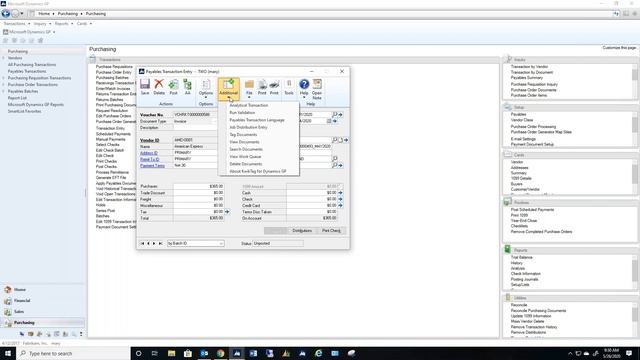
Task: Go to first record navigation arrow
Action: [142, 243]
